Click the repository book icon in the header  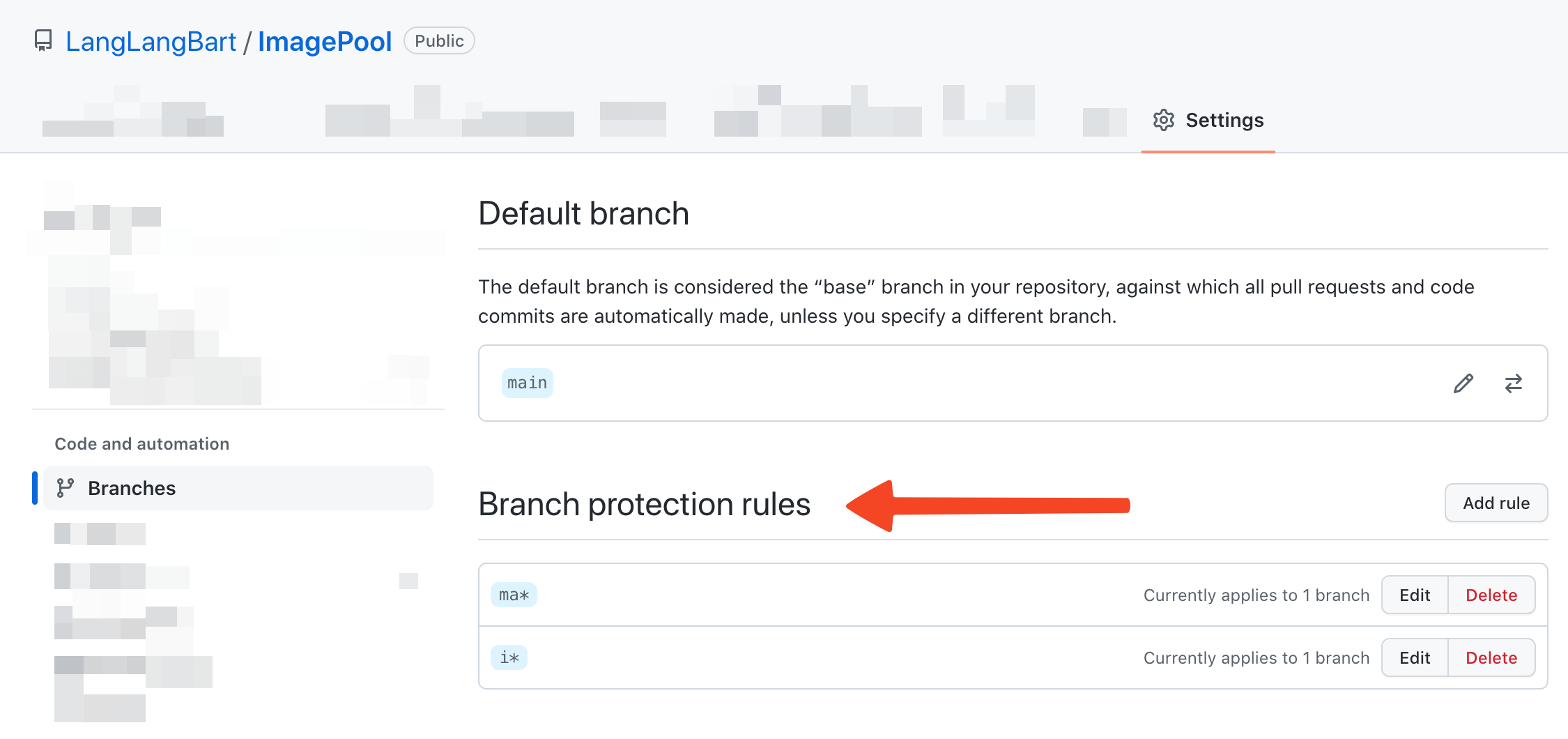(x=43, y=40)
